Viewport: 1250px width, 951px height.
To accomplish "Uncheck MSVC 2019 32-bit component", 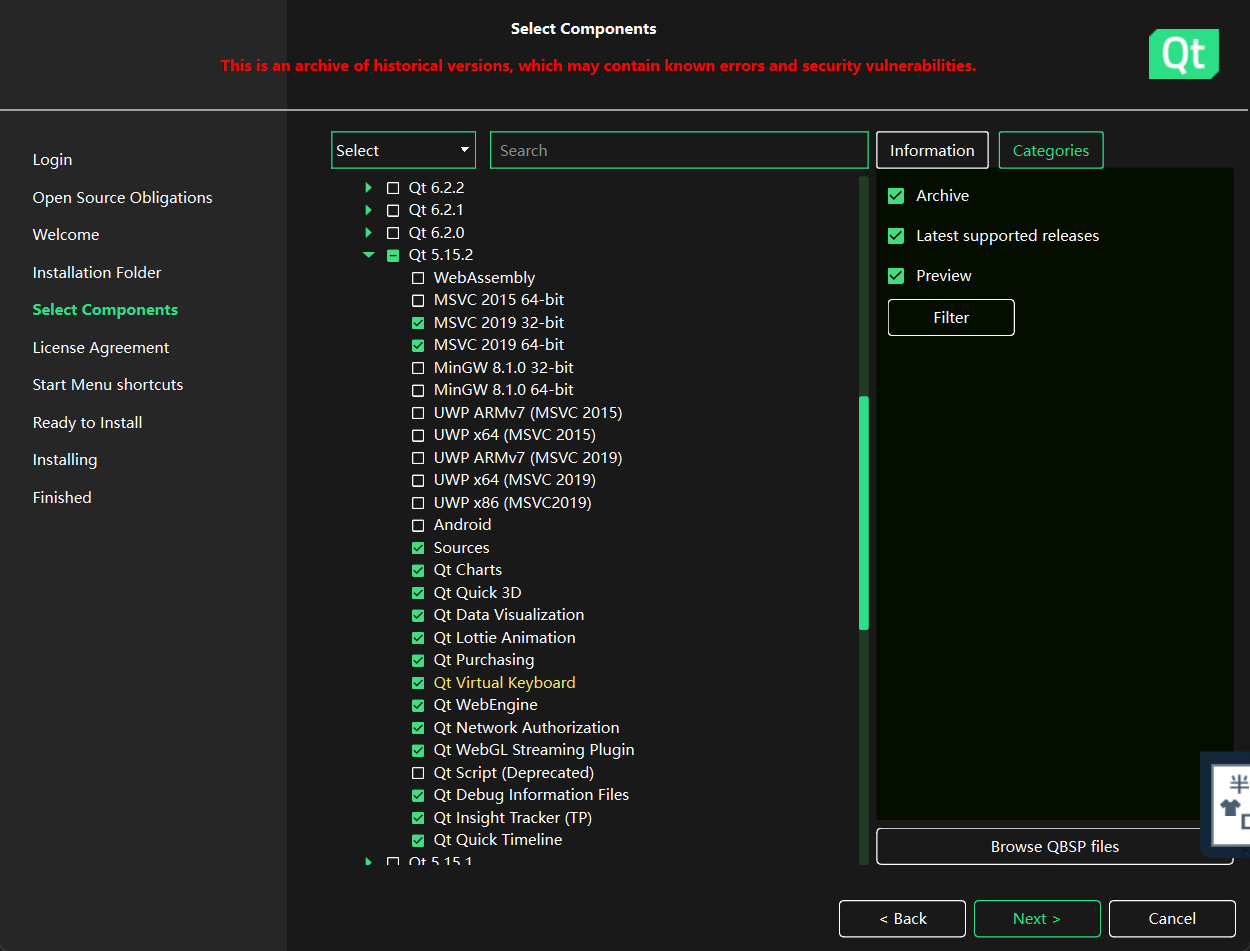I will (x=418, y=323).
